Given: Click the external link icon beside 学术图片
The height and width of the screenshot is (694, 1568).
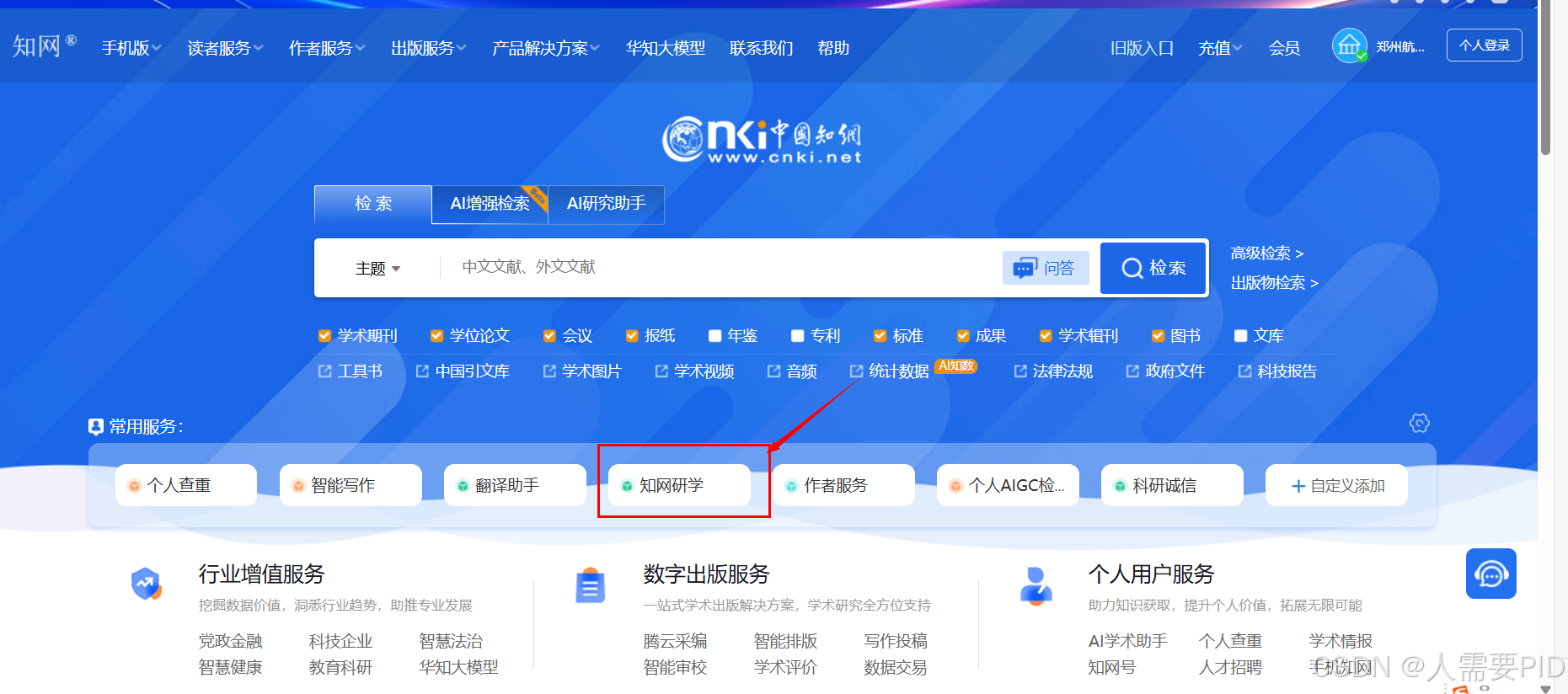Looking at the screenshot, I should [549, 371].
